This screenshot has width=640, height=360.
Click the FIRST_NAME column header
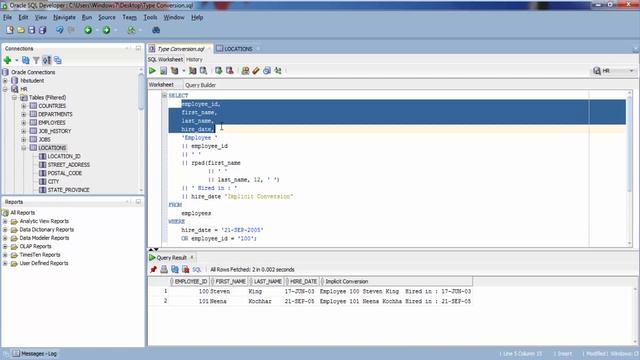(x=230, y=282)
